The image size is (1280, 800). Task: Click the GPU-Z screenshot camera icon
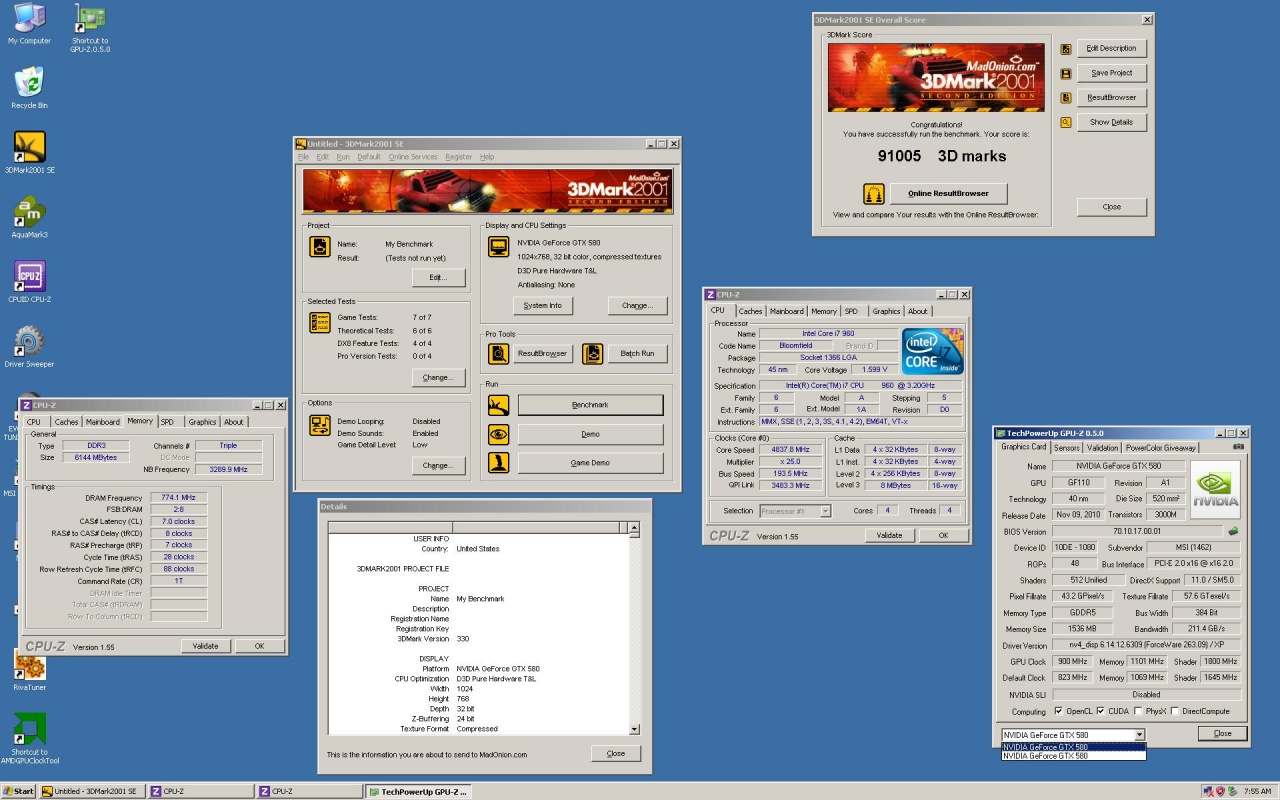1239,447
